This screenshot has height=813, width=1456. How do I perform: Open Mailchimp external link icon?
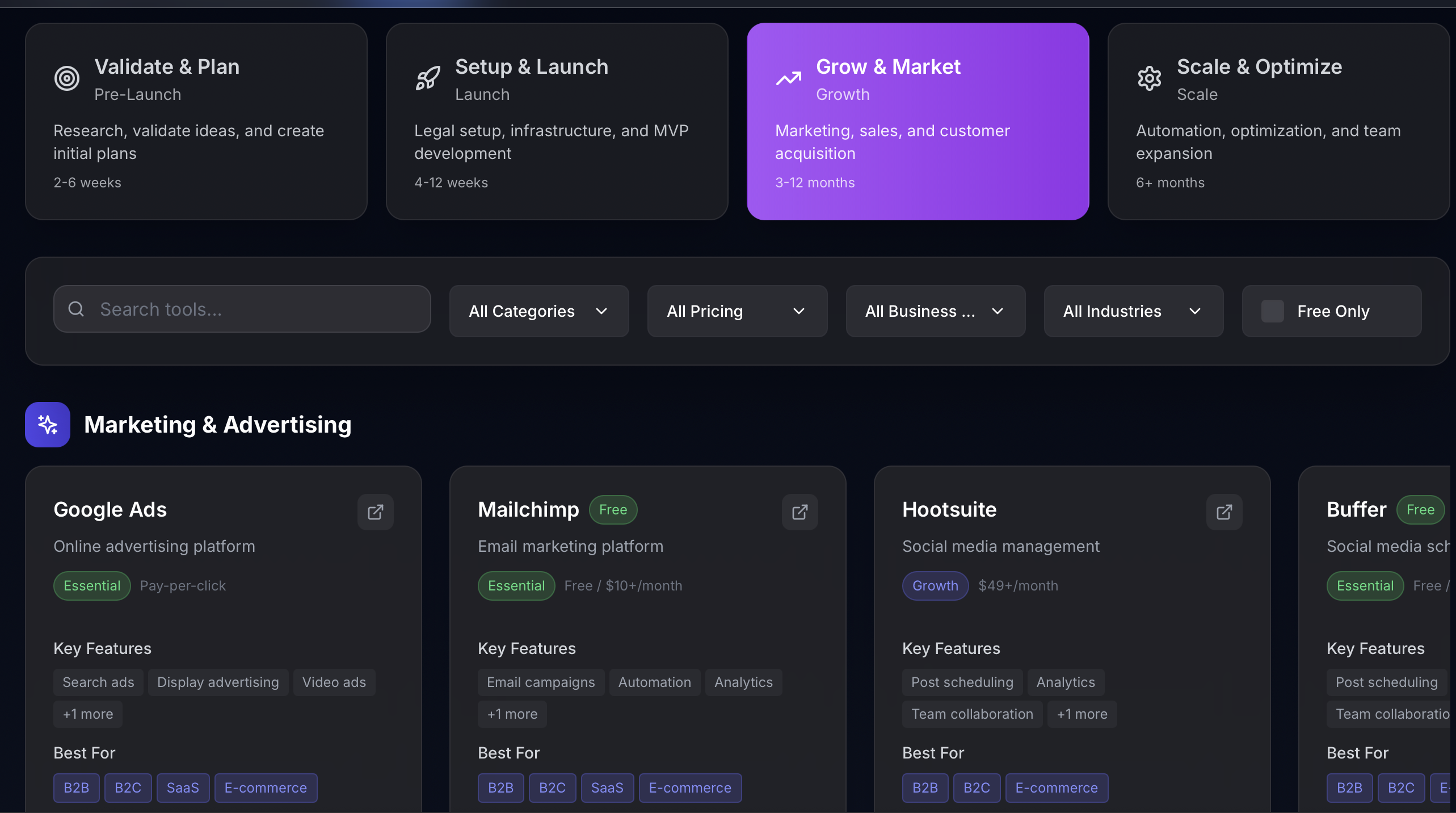800,512
